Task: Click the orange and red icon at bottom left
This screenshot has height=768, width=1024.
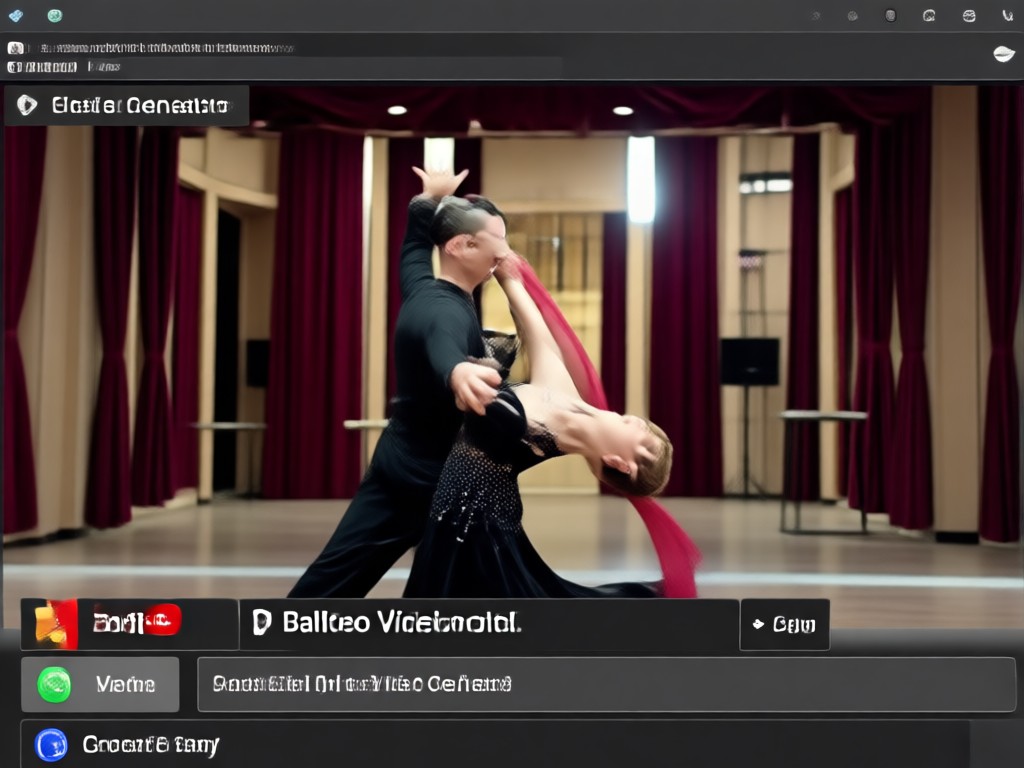Action: coord(56,624)
